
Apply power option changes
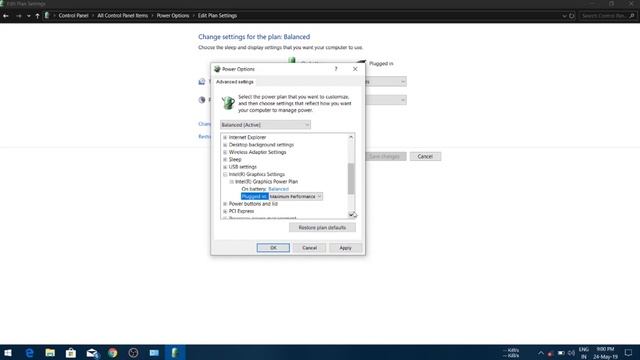coord(345,248)
